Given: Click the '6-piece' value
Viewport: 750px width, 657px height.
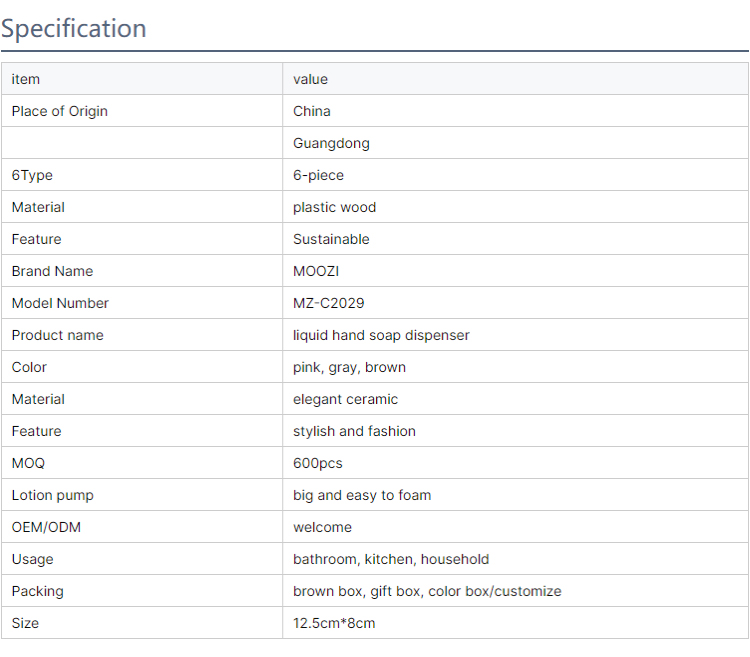Looking at the screenshot, I should pos(319,175).
